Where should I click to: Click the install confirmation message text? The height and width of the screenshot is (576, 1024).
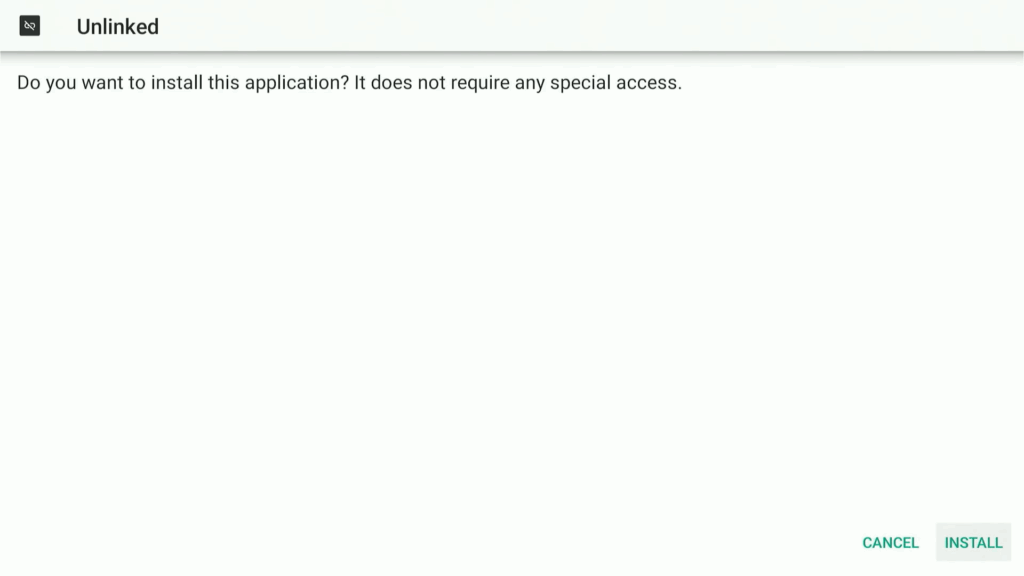point(349,83)
